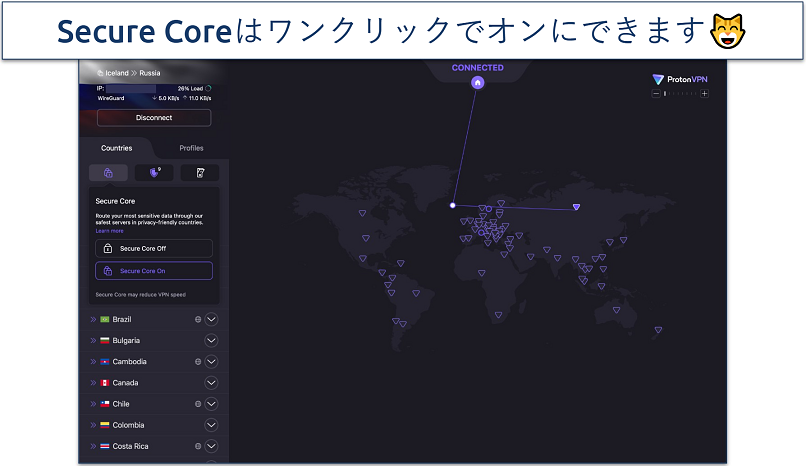This screenshot has width=806, height=466.
Task: Expand the Canada server list
Action: point(211,383)
